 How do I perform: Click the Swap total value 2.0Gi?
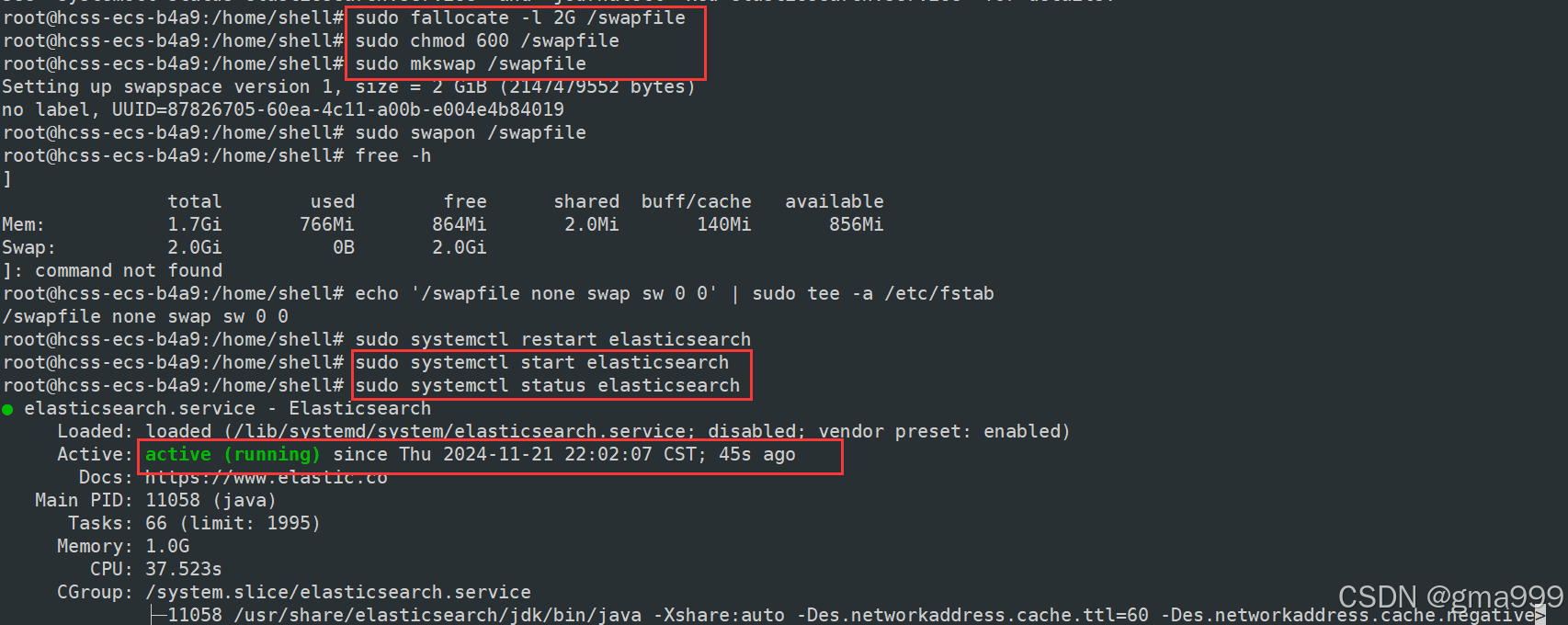tap(195, 247)
